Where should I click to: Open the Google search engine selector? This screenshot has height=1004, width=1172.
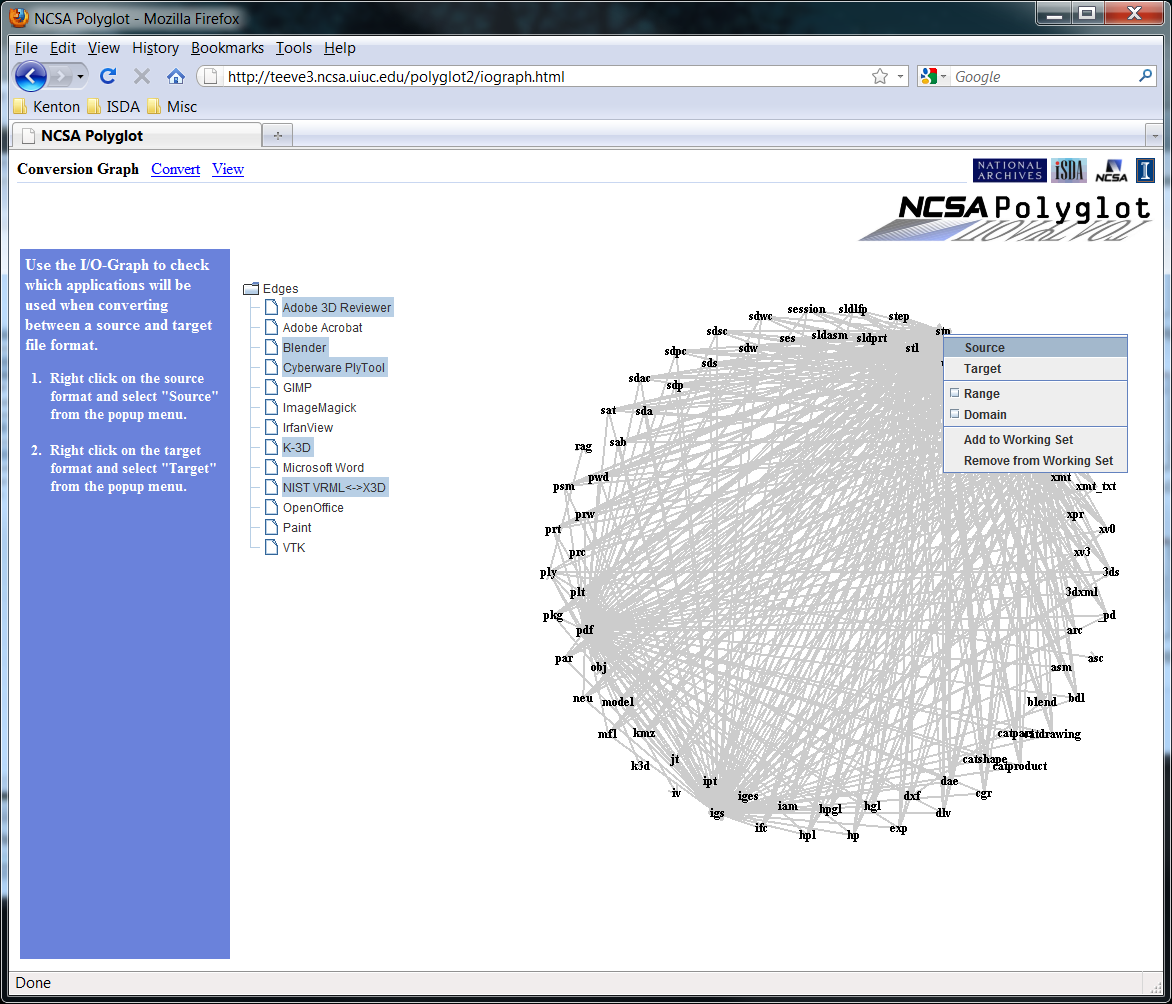(x=934, y=76)
